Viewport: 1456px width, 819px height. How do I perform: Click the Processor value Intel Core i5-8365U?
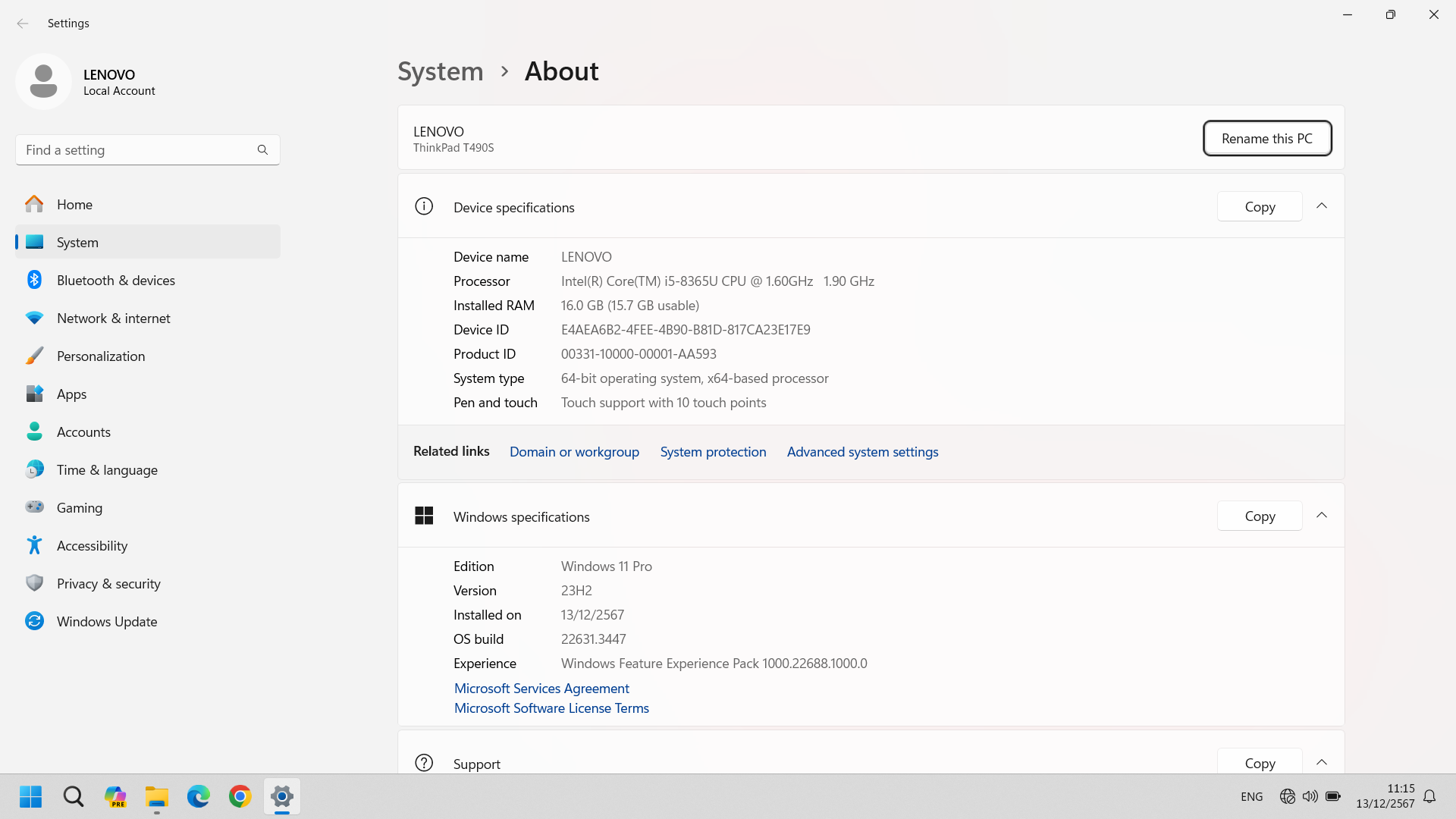717,281
